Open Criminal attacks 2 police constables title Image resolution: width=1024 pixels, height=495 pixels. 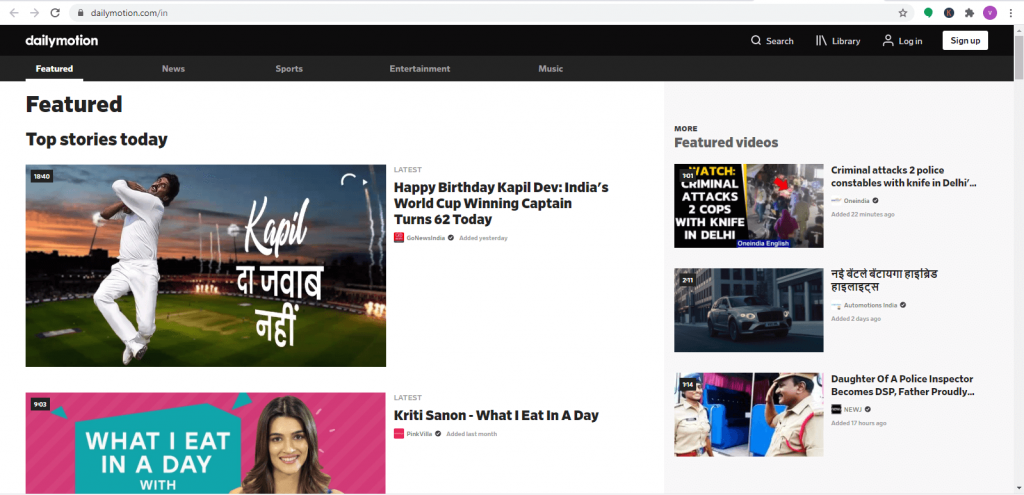point(904,176)
